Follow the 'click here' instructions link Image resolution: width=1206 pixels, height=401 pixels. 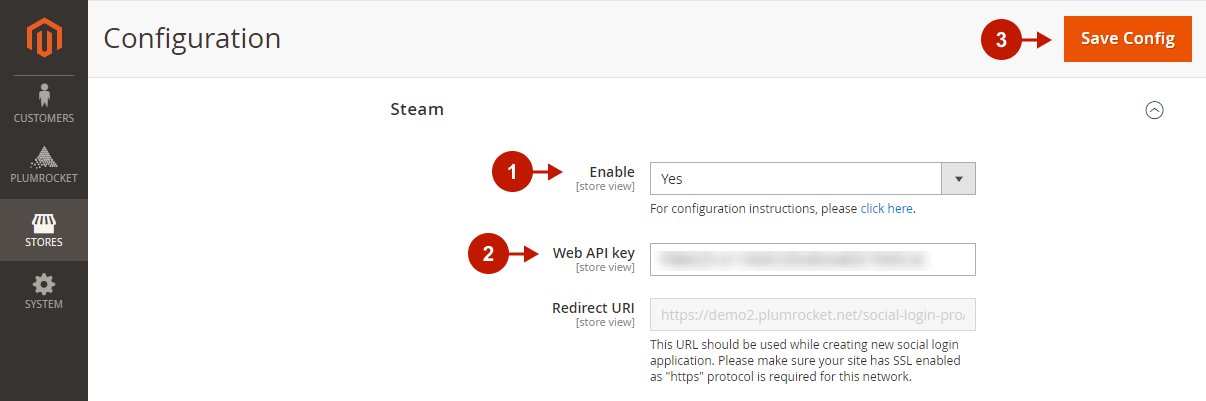887,209
